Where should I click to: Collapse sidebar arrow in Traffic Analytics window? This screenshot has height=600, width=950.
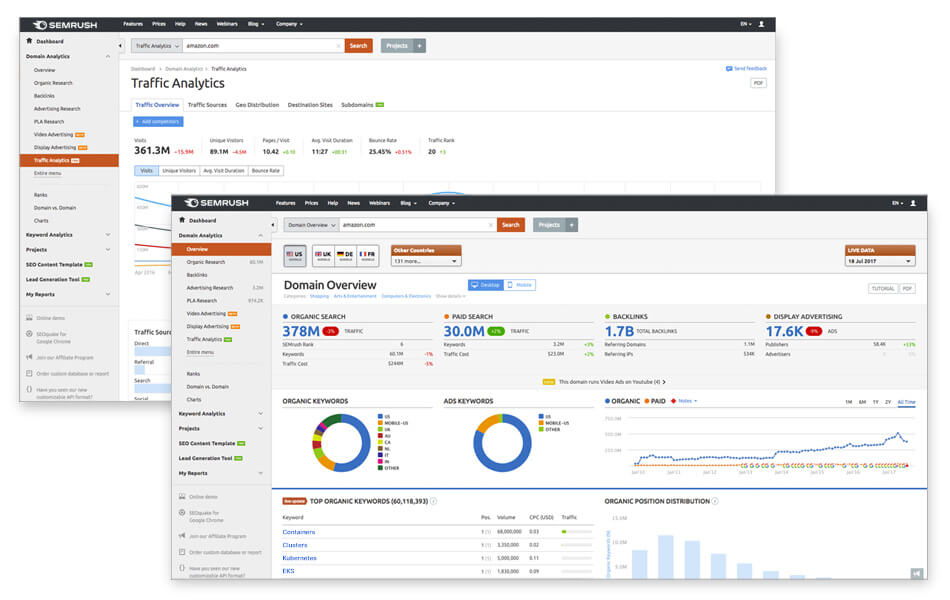click(120, 45)
